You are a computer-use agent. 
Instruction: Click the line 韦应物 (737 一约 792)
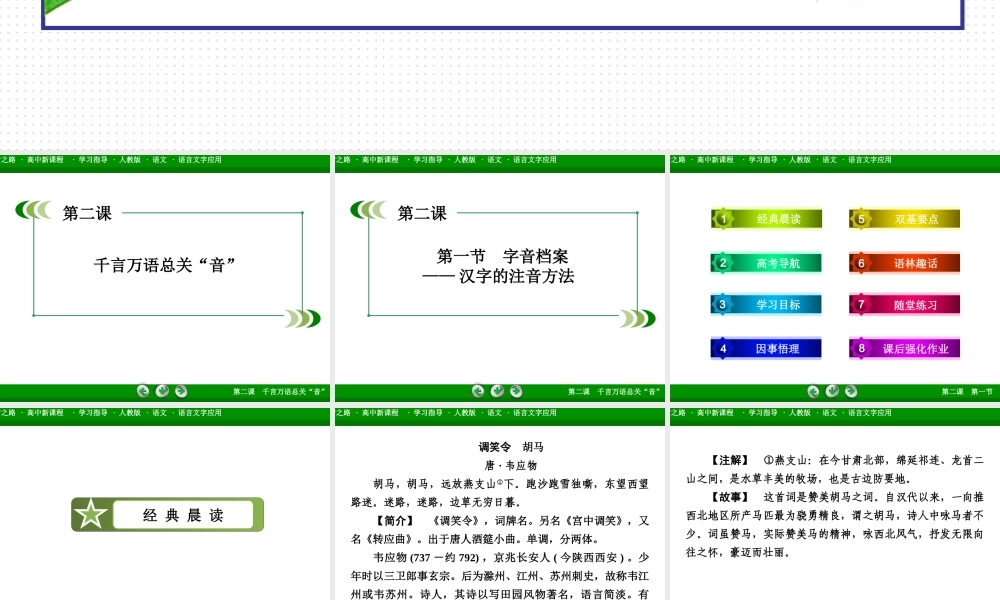(511, 557)
